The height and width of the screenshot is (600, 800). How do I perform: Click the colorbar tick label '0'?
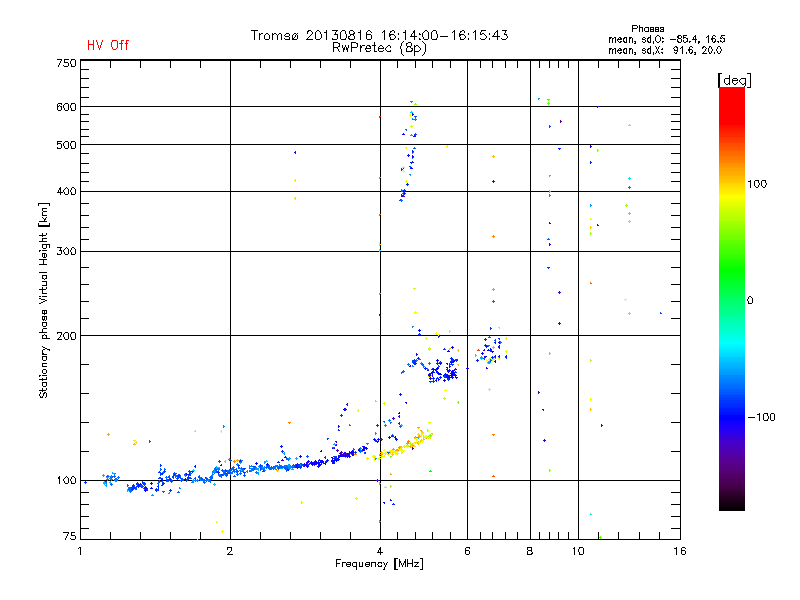(750, 301)
